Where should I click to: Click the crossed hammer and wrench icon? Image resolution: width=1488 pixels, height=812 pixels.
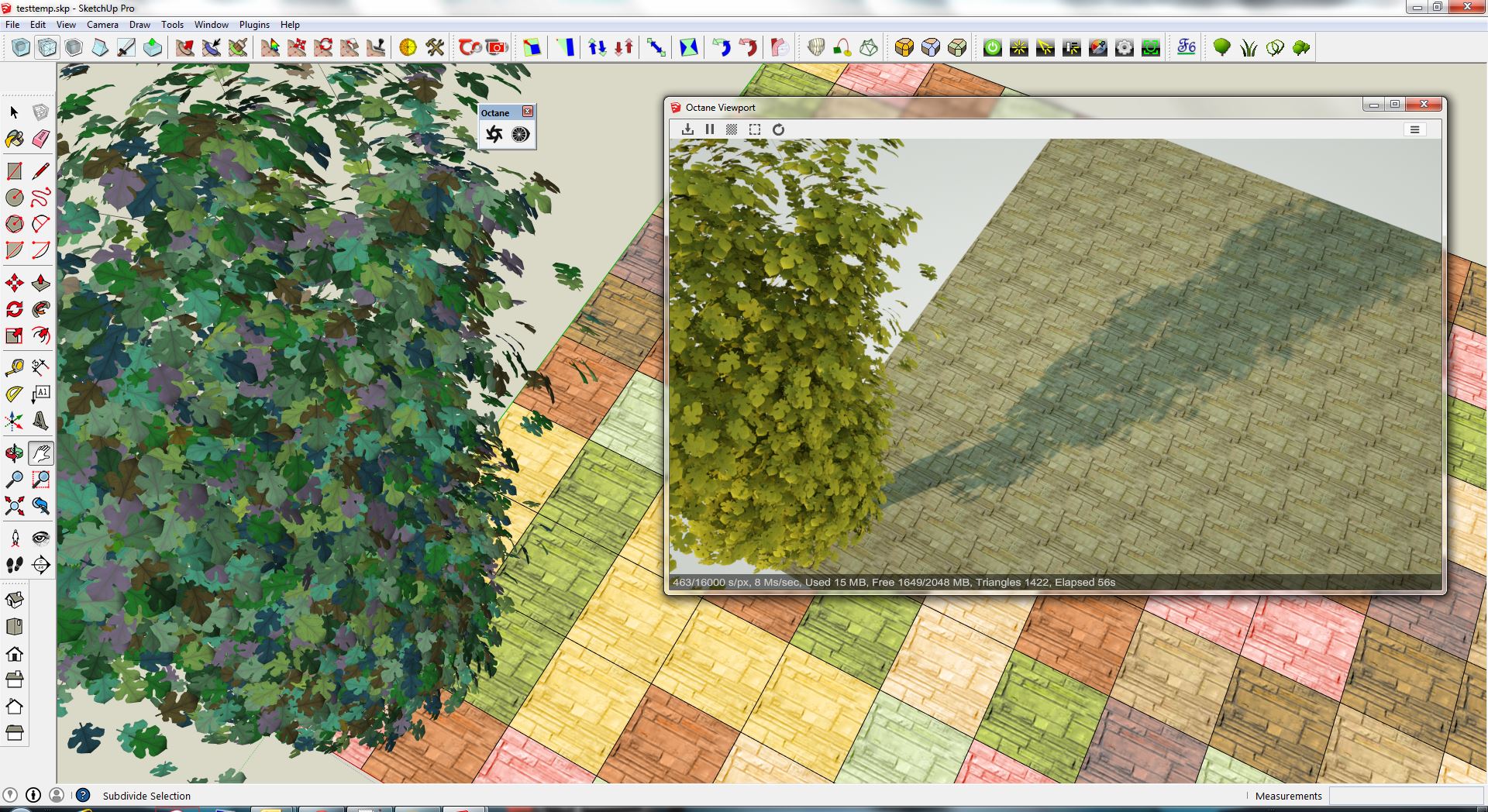click(435, 47)
